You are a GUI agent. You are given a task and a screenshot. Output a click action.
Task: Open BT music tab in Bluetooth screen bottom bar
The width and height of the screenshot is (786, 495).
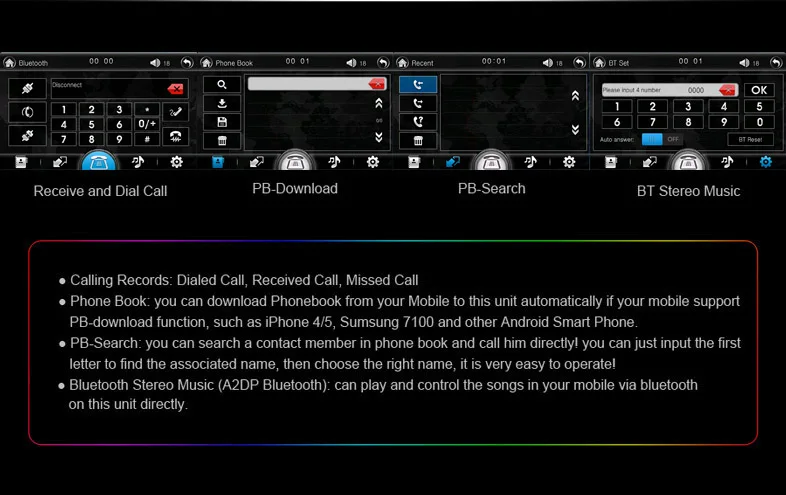(138, 162)
